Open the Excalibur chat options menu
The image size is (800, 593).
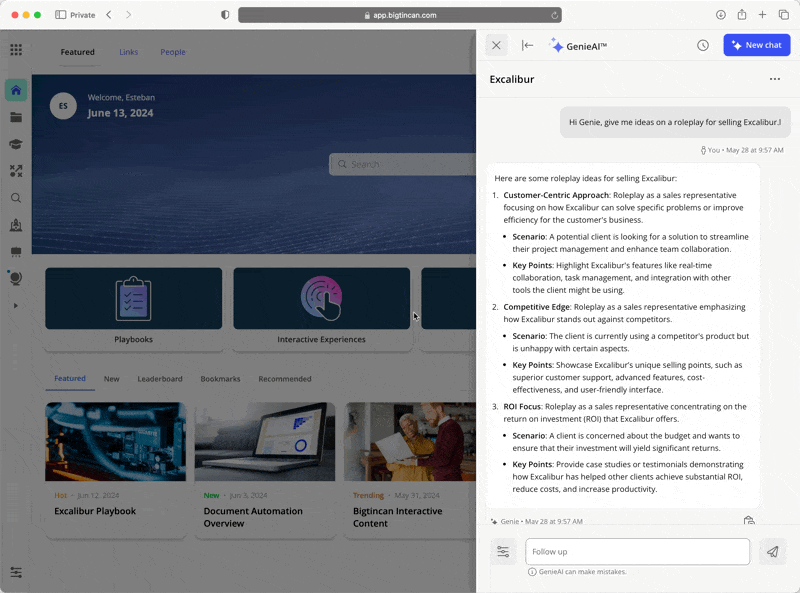774,79
